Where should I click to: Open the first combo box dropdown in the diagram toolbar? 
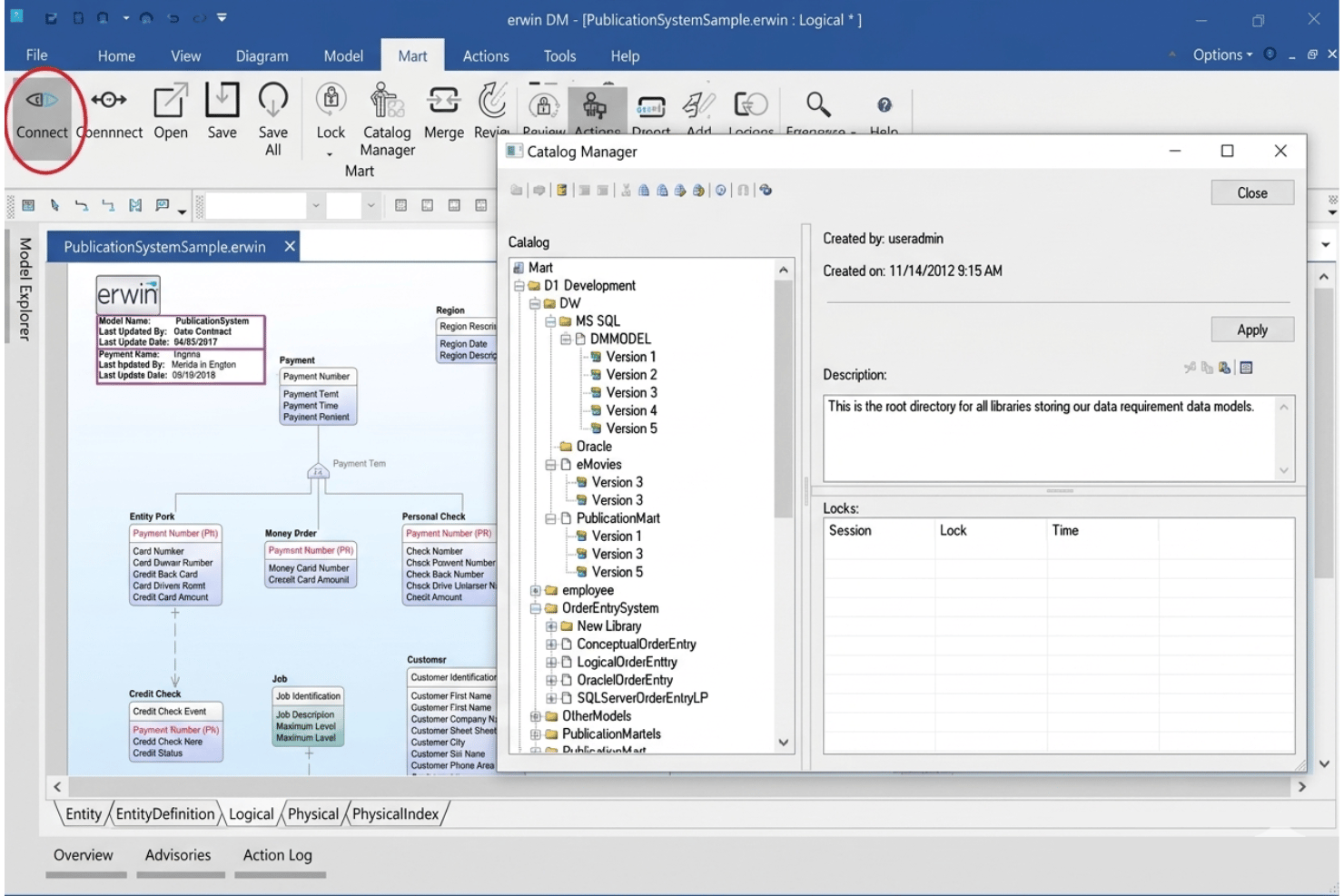point(316,206)
